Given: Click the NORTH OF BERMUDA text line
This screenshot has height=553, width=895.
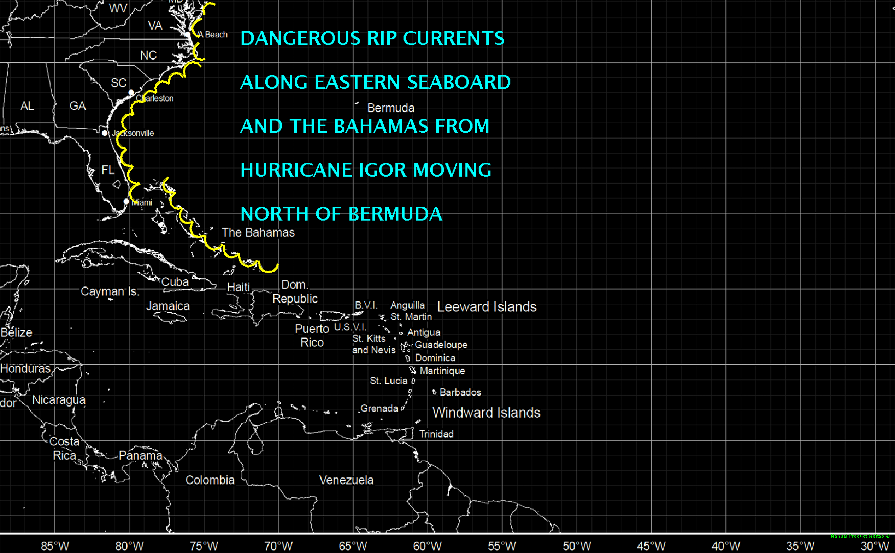Looking at the screenshot, I should 341,214.
